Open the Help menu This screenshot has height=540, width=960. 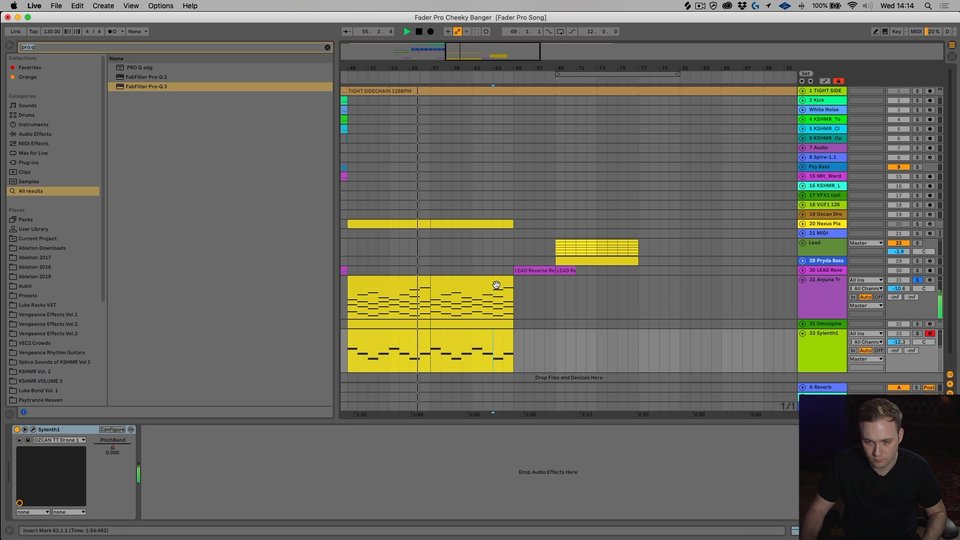[190, 6]
